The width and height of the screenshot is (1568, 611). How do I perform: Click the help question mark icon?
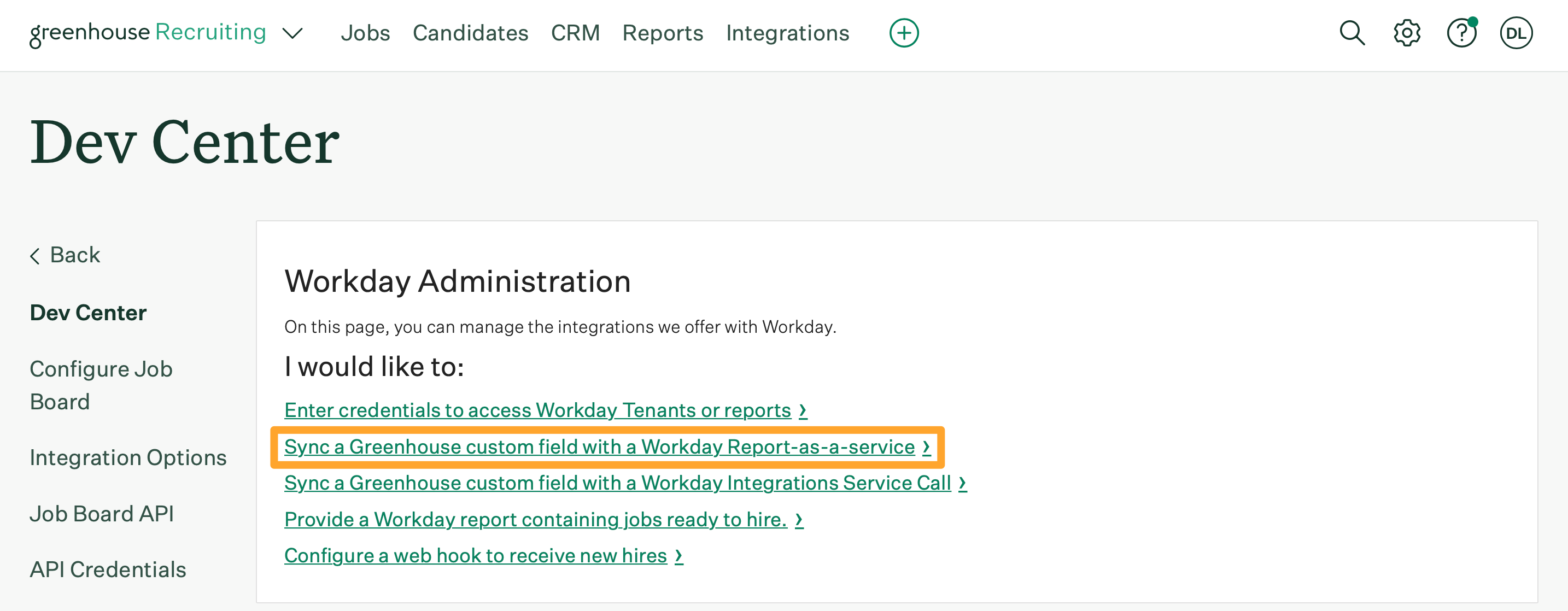tap(1461, 34)
